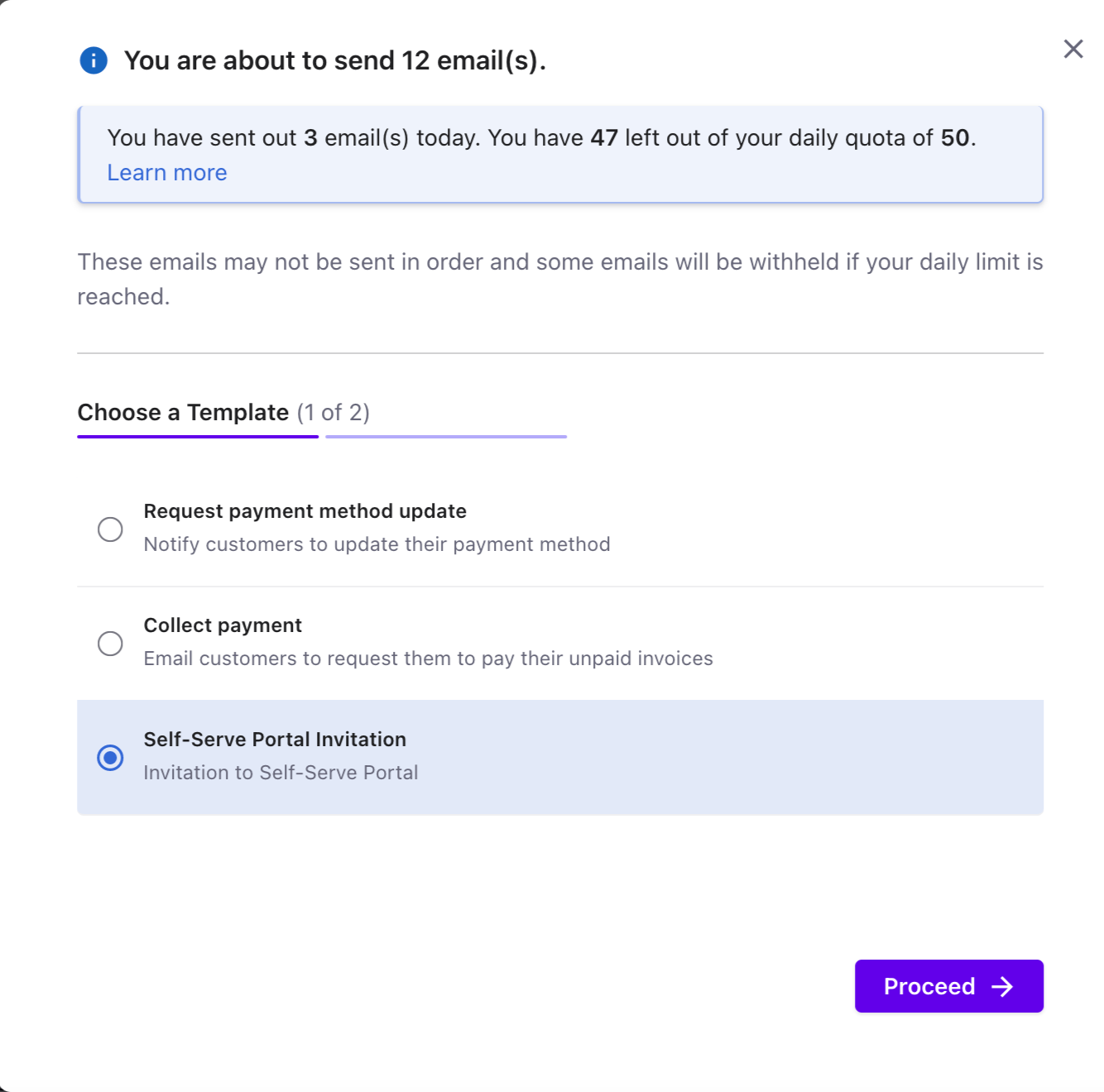The width and height of the screenshot is (1104, 1092).
Task: Click the blue info icon beside the heading
Action: pyautogui.click(x=94, y=60)
